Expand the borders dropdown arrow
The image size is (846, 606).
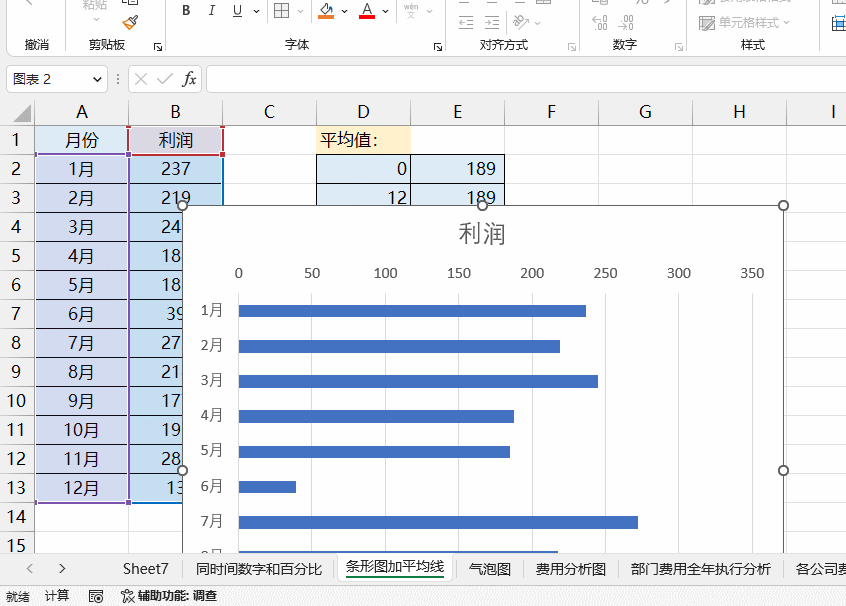click(301, 11)
